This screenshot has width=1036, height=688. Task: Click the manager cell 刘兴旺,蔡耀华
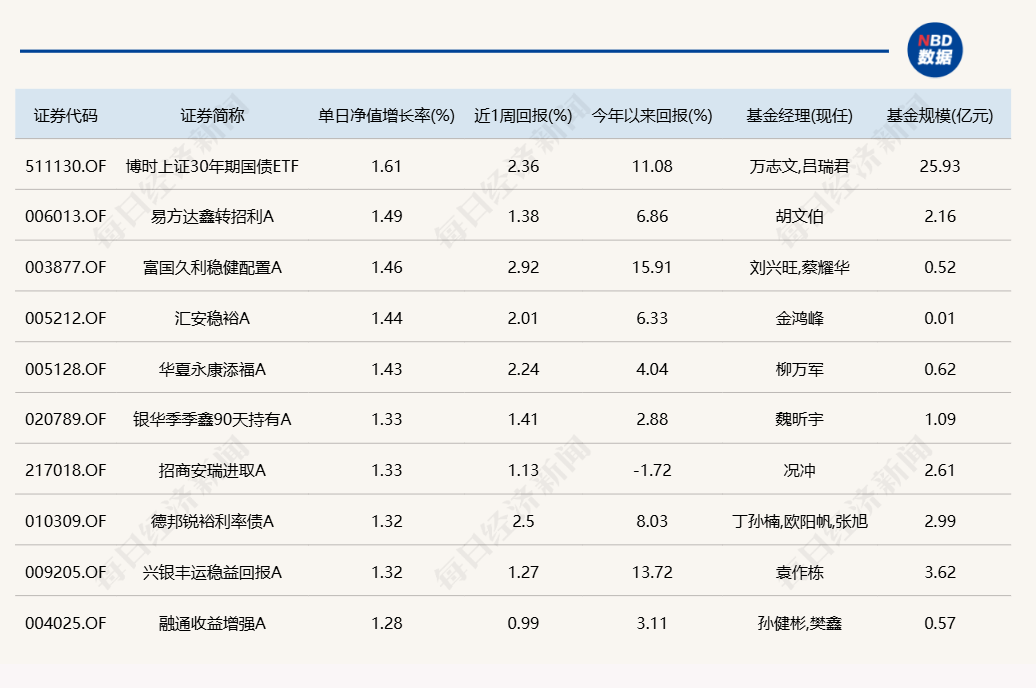(799, 267)
